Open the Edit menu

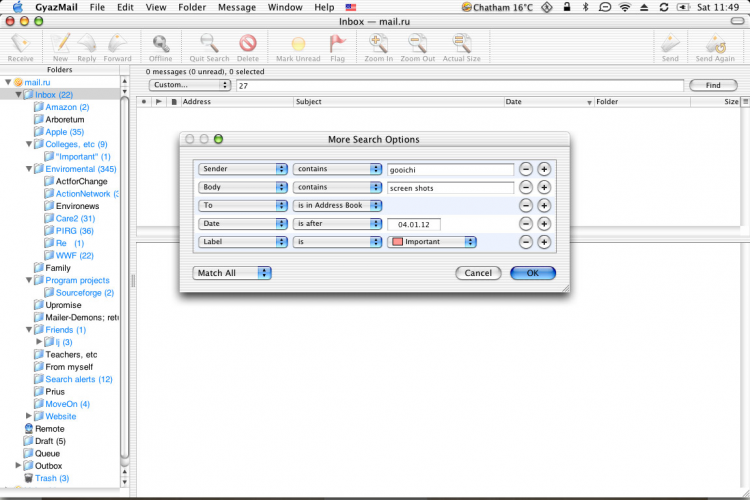click(x=125, y=7)
